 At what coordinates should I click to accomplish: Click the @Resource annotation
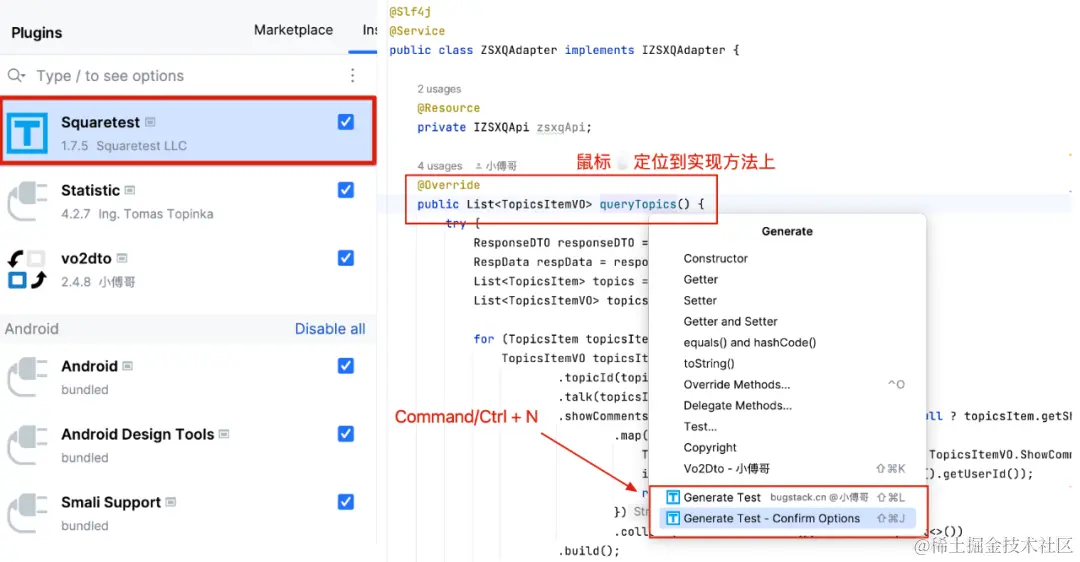click(448, 108)
